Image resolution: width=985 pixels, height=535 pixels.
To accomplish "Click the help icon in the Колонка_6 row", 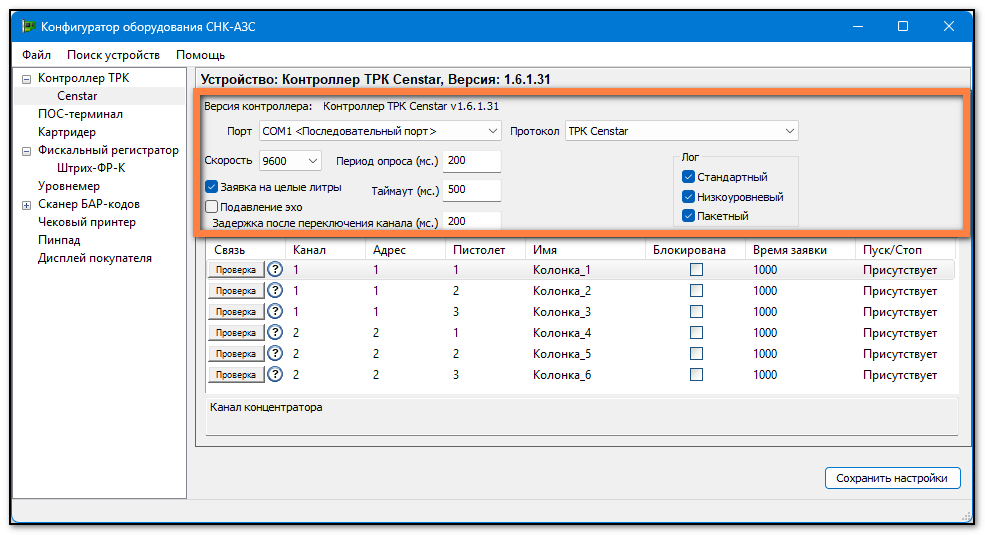I will (x=275, y=375).
